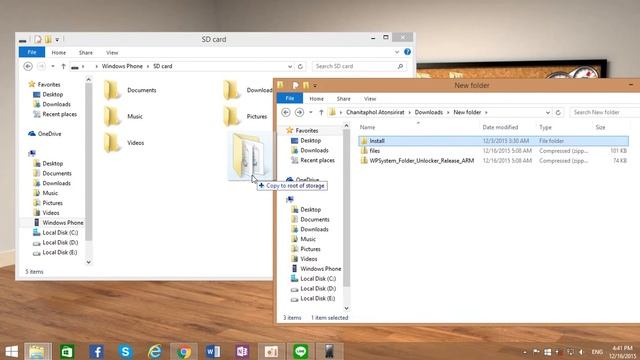Screen dimensions: 640x360
Task: Click New folder sidebar scrollbar down arrow
Action: point(347,308)
